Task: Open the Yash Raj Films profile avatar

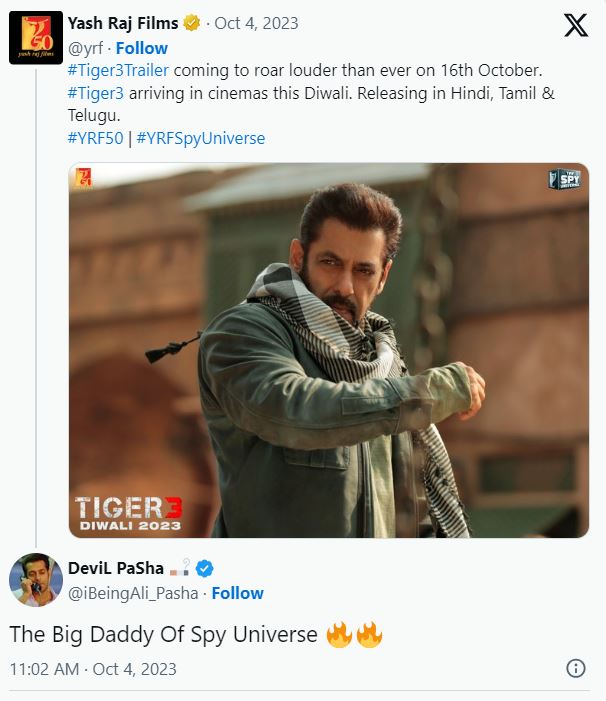Action: (35, 37)
